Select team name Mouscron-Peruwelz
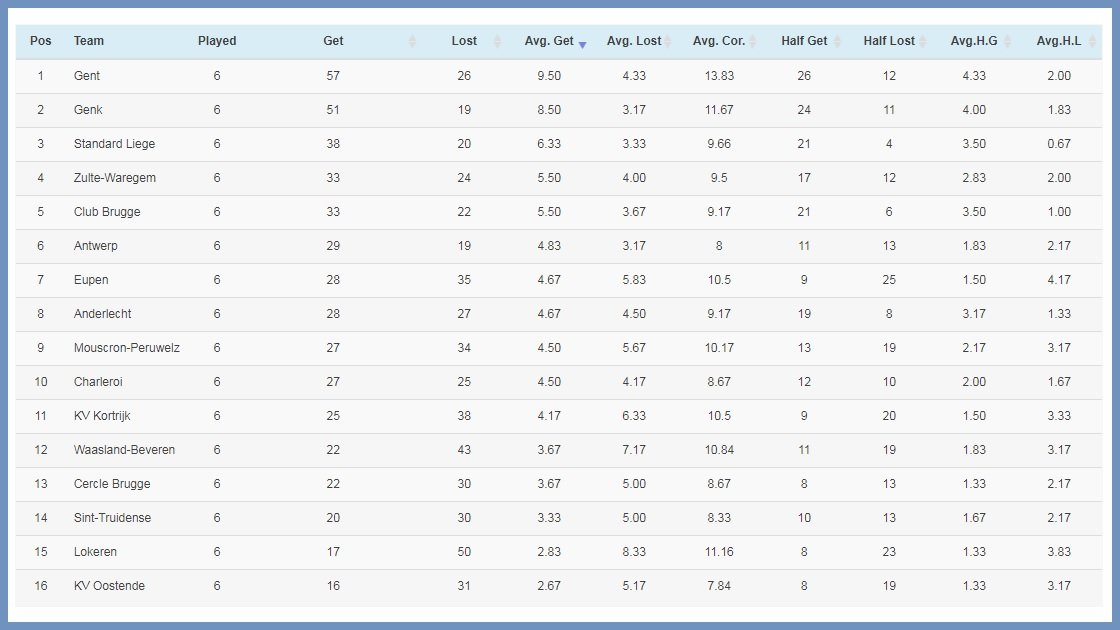 tap(126, 348)
